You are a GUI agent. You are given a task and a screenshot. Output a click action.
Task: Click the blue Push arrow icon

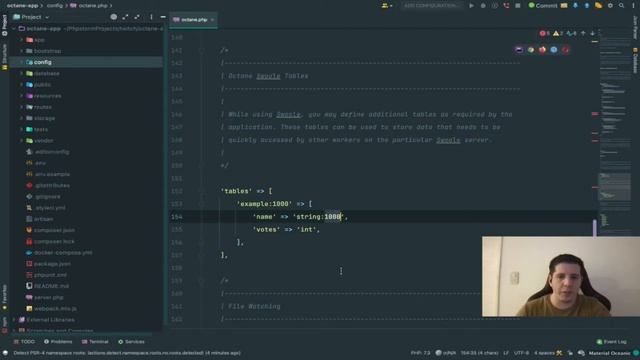click(x=587, y=6)
